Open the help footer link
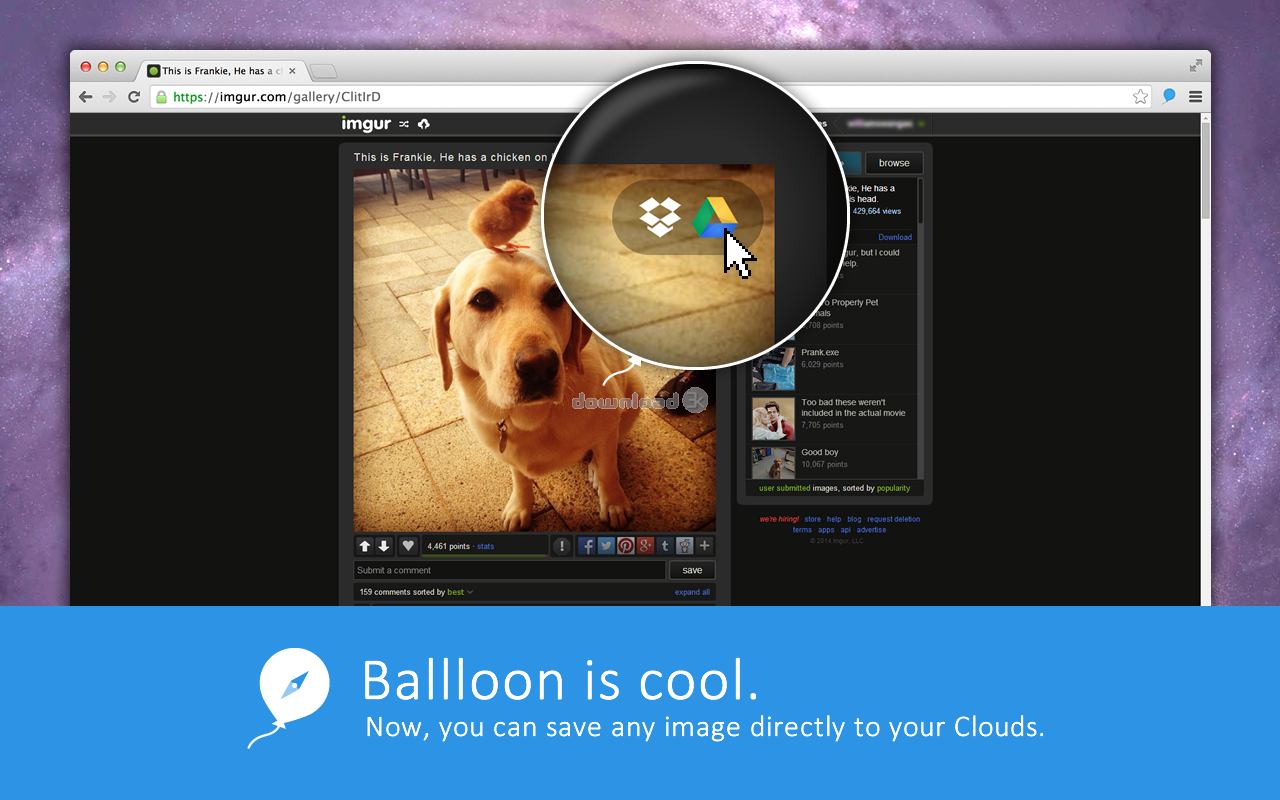1280x800 pixels. coord(834,519)
